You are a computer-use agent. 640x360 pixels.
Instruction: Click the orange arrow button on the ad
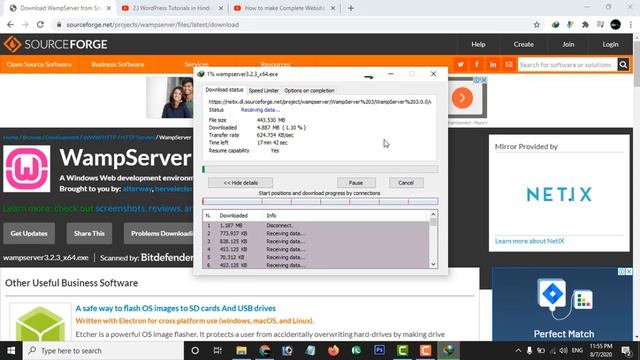tap(462, 98)
